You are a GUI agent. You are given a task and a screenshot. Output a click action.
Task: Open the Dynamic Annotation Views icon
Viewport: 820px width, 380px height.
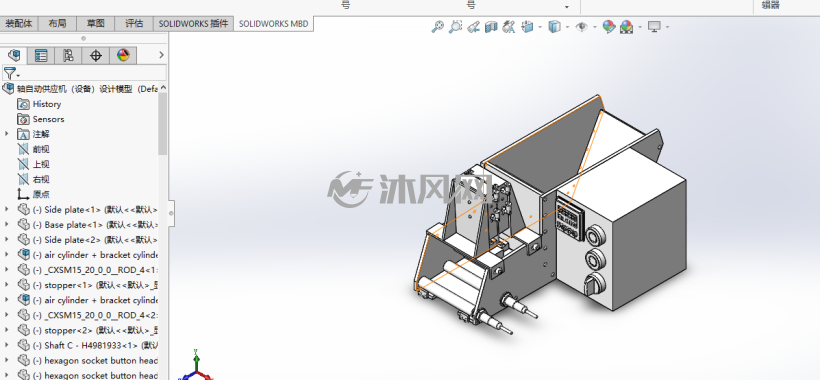[x=508, y=27]
